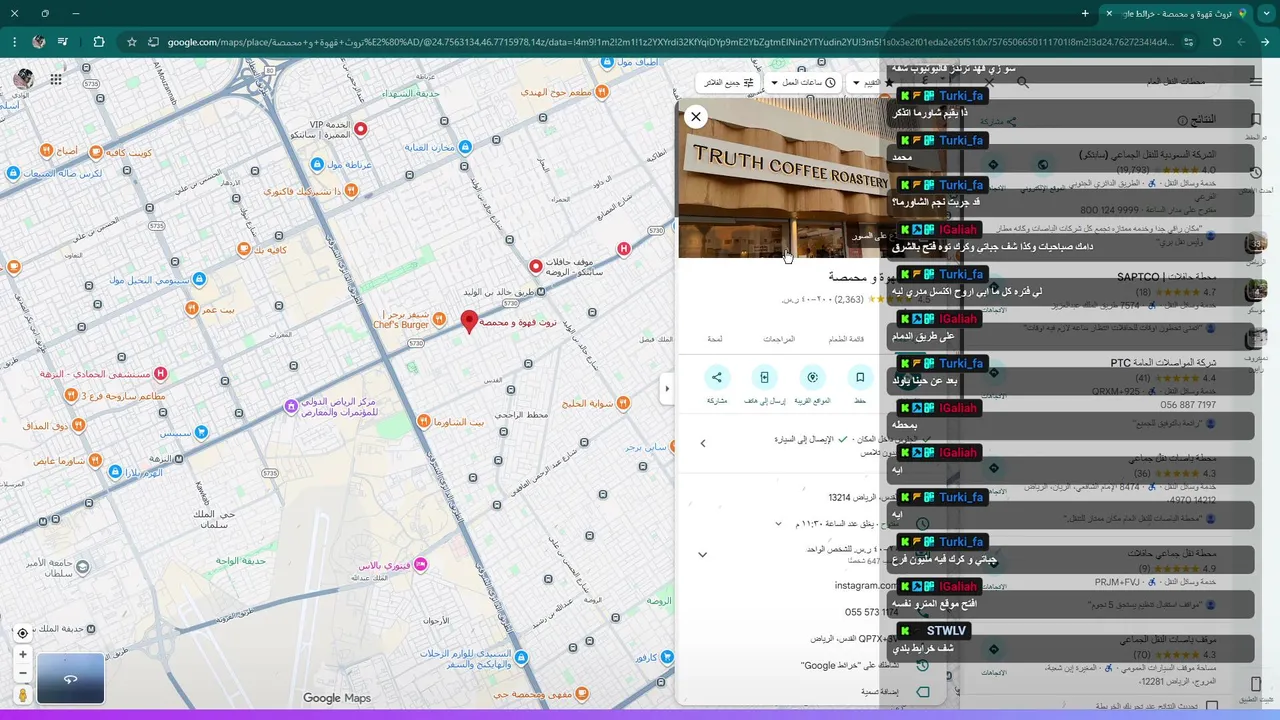Expand the service options chevron row

point(703,443)
